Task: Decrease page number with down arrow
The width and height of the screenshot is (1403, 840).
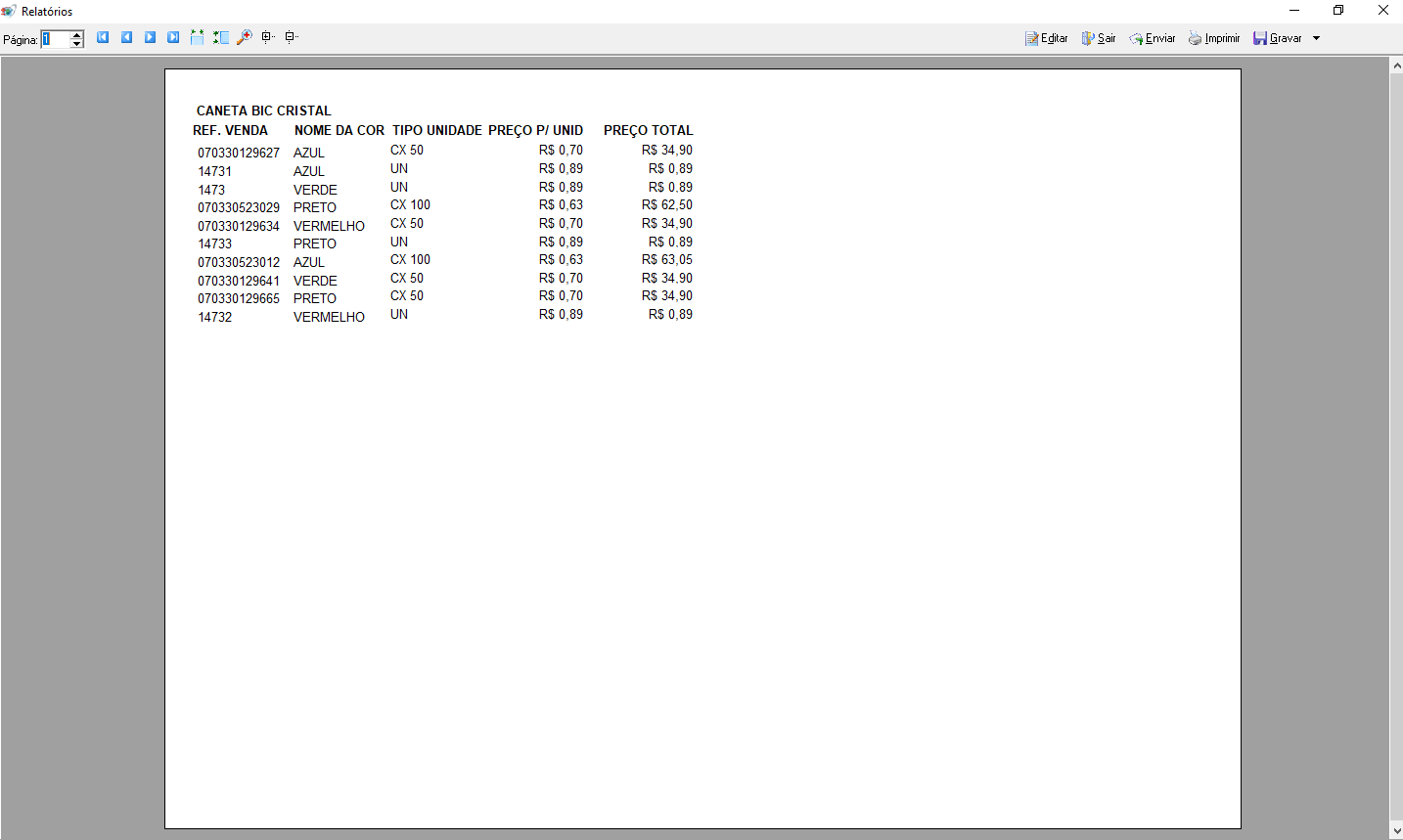Action: (77, 44)
